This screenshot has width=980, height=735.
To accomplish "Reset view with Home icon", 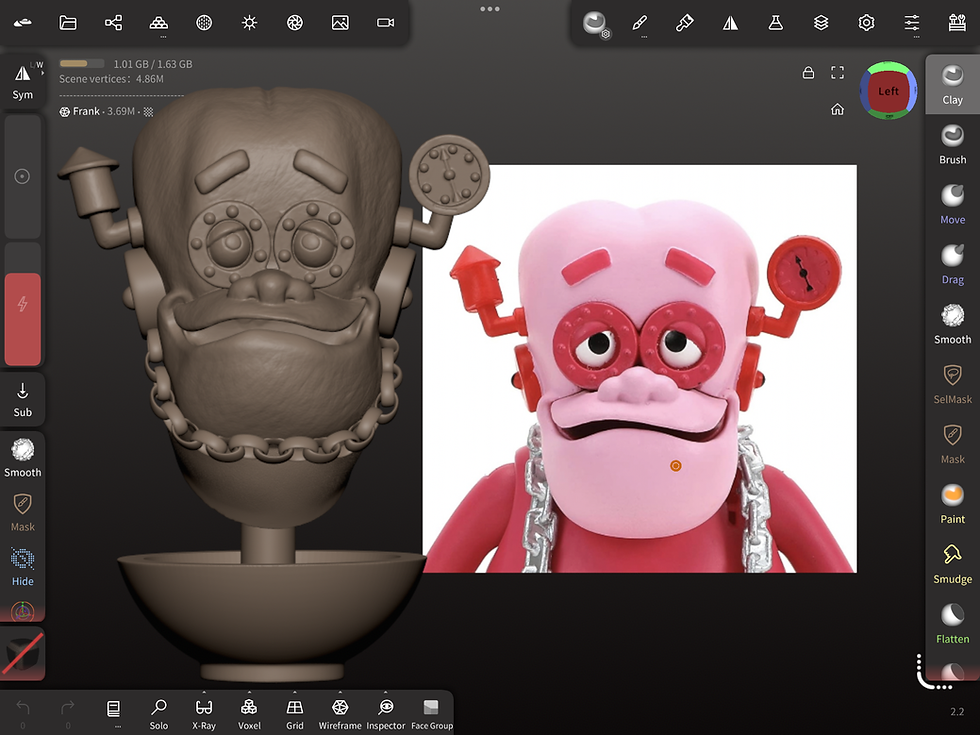I will click(838, 109).
